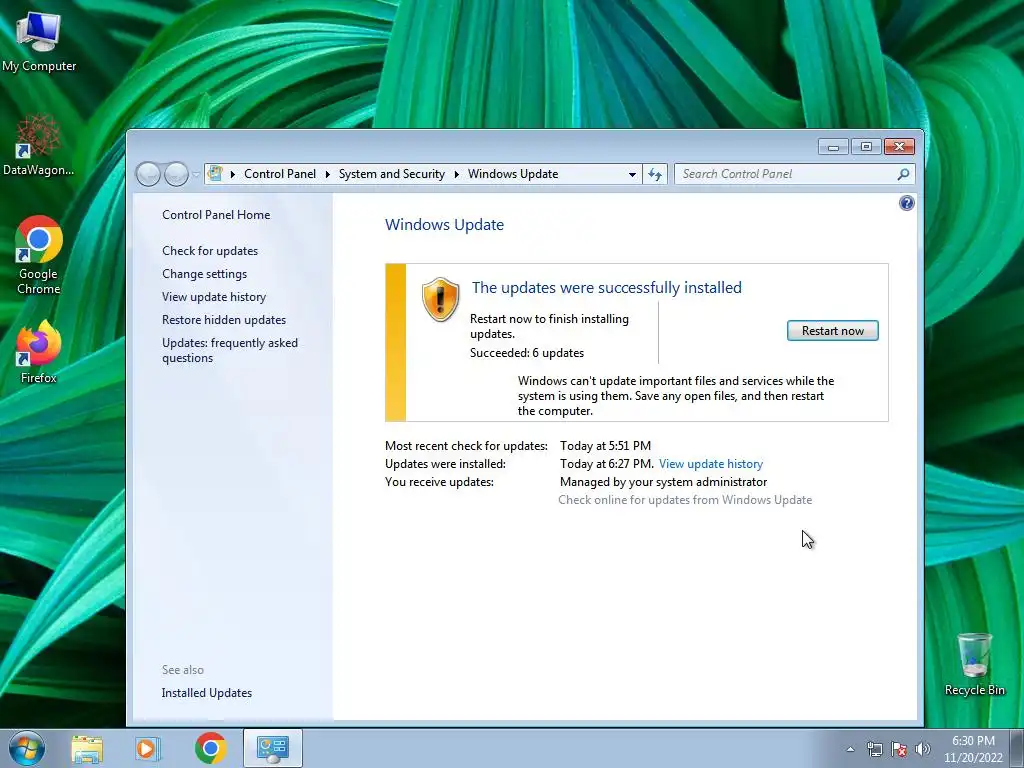Open Chrome from the taskbar
1024x768 pixels.
pos(210,748)
